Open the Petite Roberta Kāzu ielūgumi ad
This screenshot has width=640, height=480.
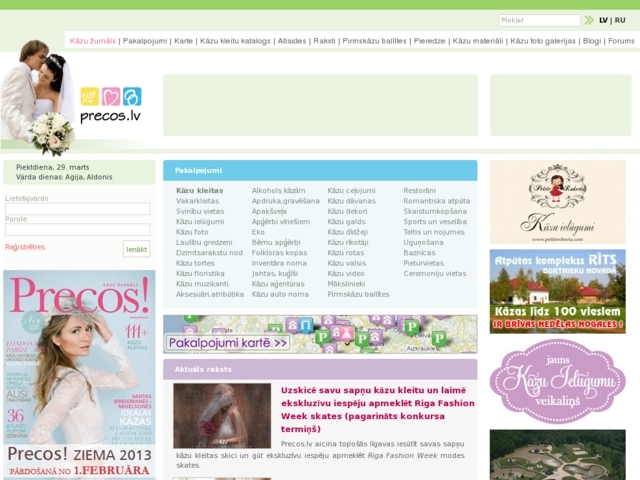coord(558,202)
